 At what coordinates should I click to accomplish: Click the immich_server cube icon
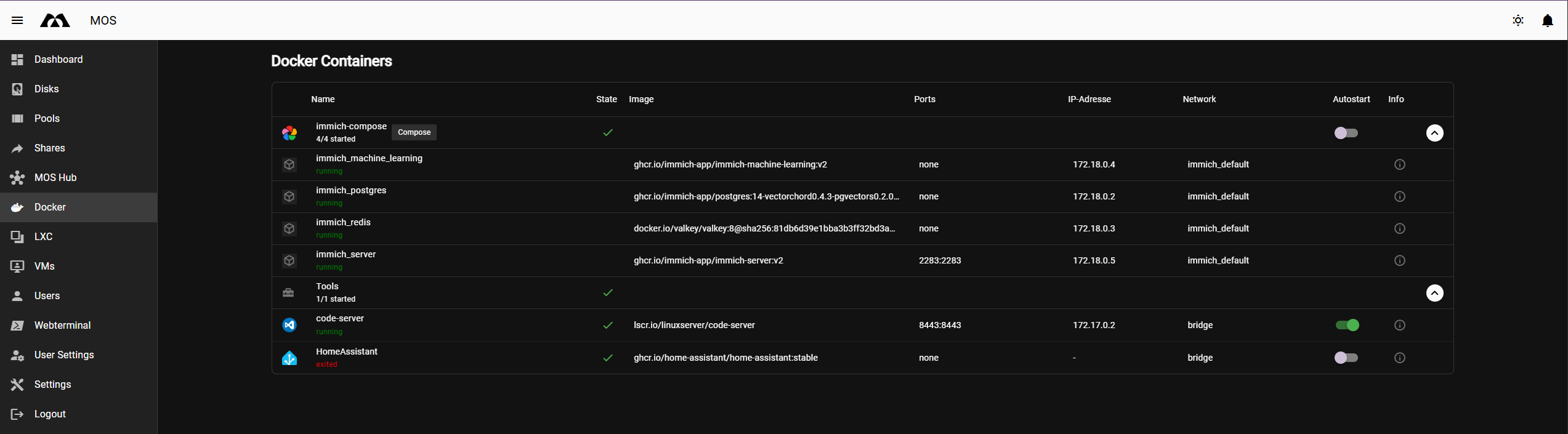(289, 261)
